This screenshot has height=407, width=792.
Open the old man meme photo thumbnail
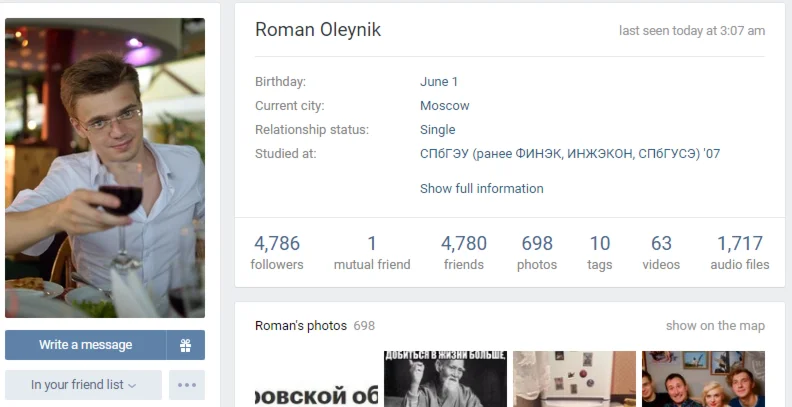(445, 379)
